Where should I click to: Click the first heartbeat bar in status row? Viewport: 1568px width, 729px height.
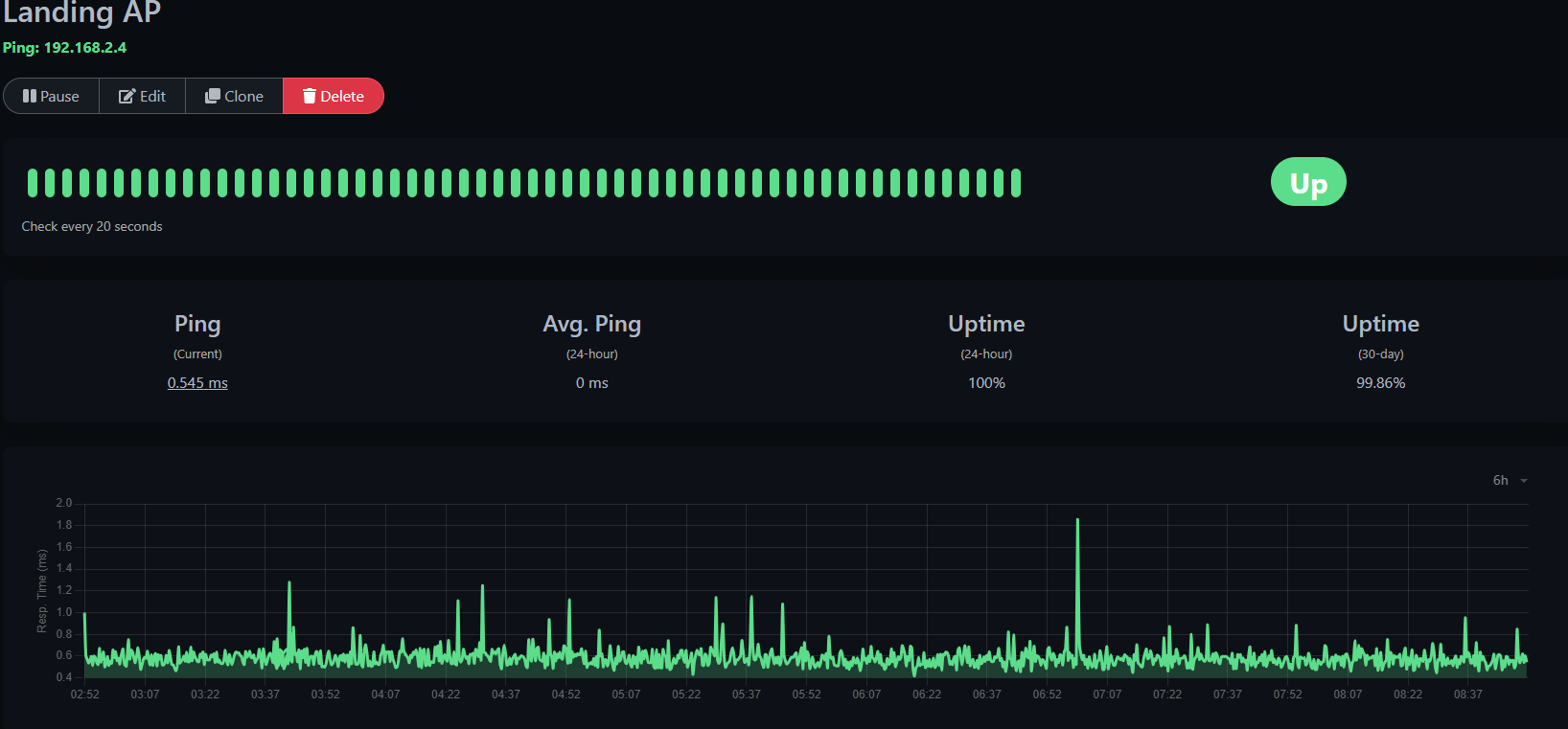33,182
